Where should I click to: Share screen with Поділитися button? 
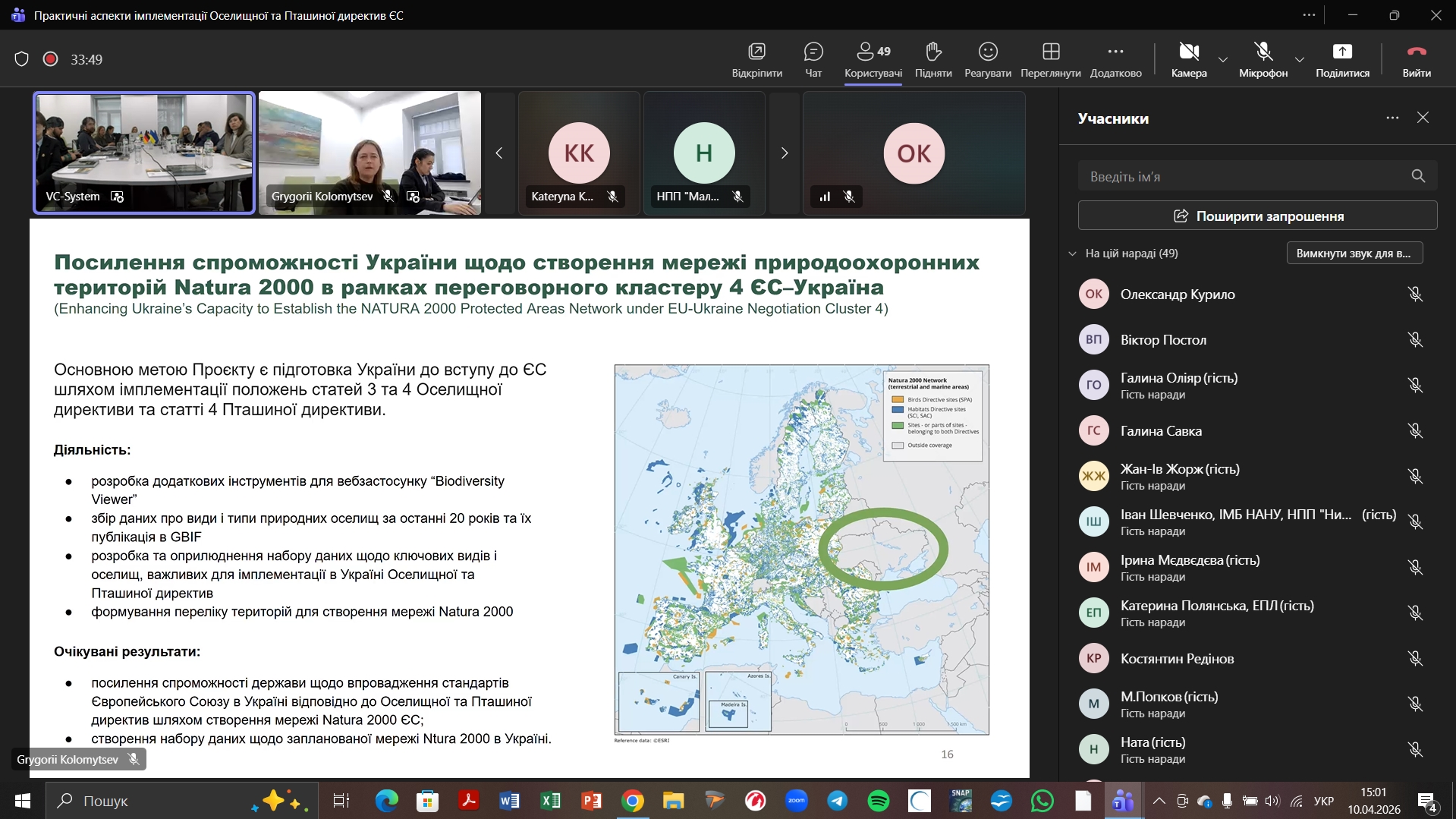click(1341, 59)
